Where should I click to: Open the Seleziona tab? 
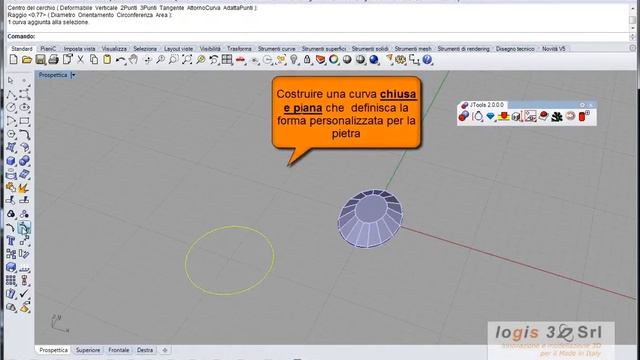(x=145, y=49)
